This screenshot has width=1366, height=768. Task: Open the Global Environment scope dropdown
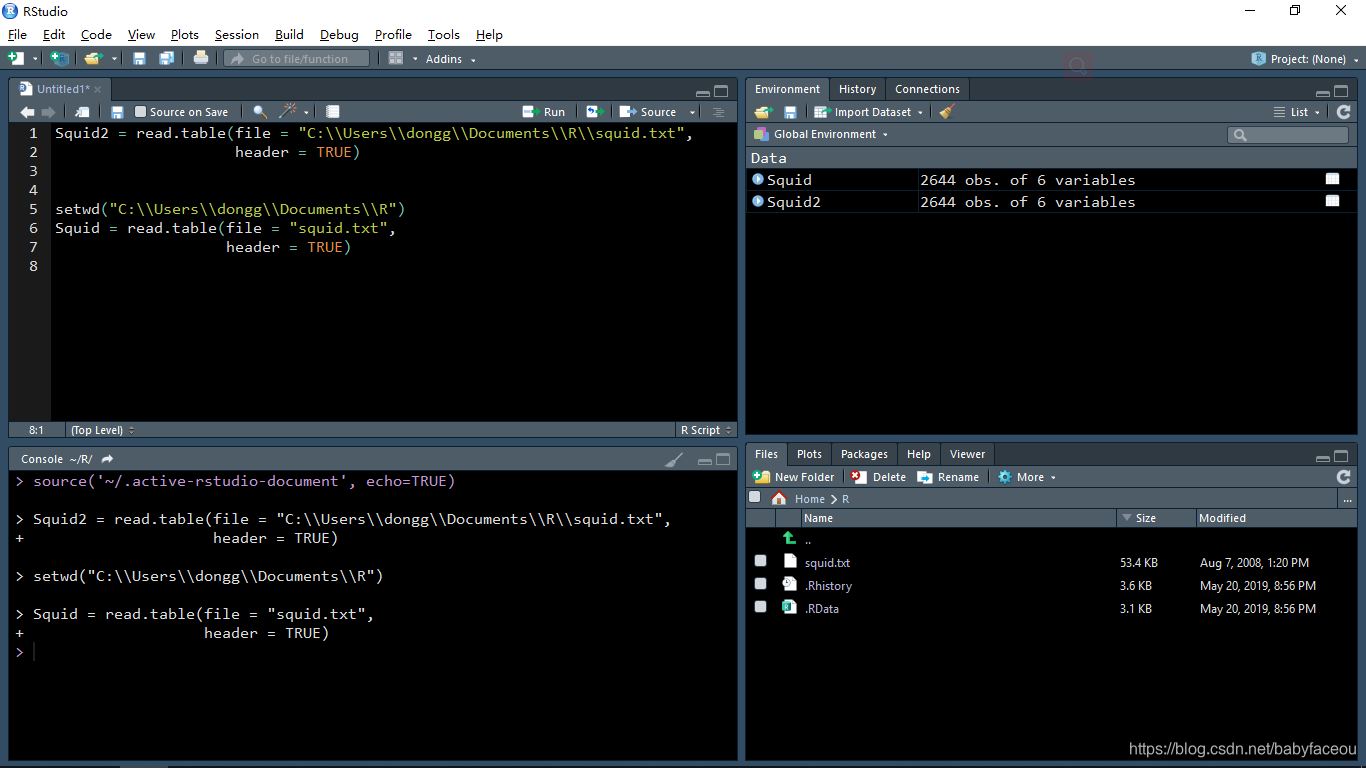[821, 134]
